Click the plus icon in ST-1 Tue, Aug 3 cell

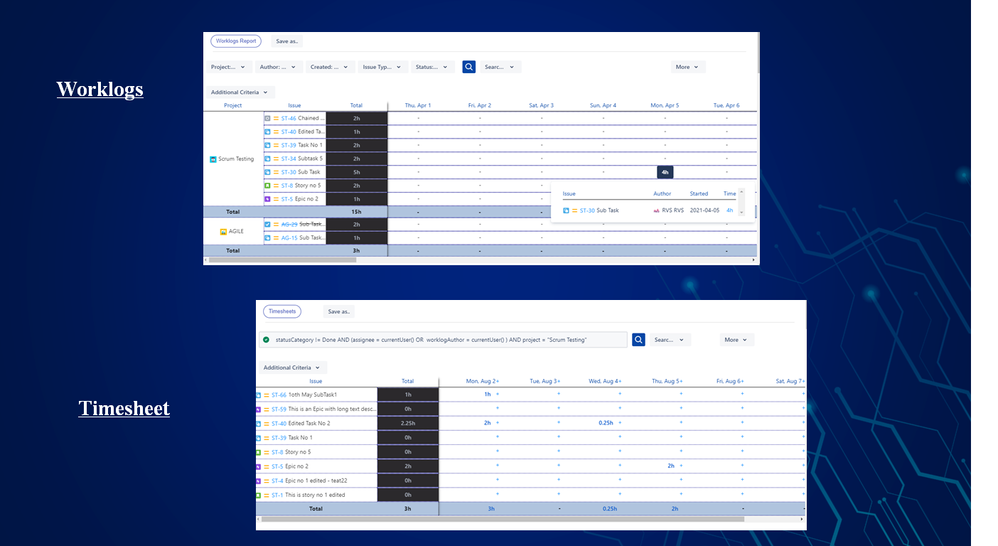point(559,494)
